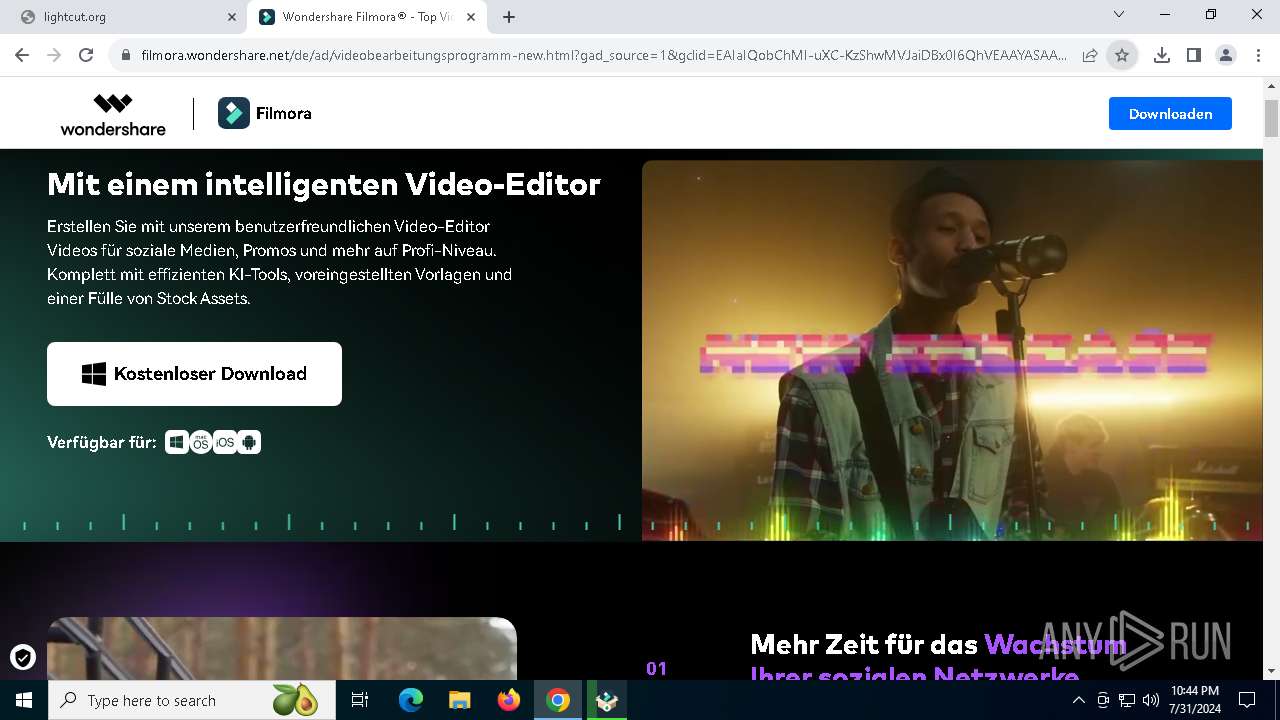View site information lock icon
The width and height of the screenshot is (1280, 720).
126,56
